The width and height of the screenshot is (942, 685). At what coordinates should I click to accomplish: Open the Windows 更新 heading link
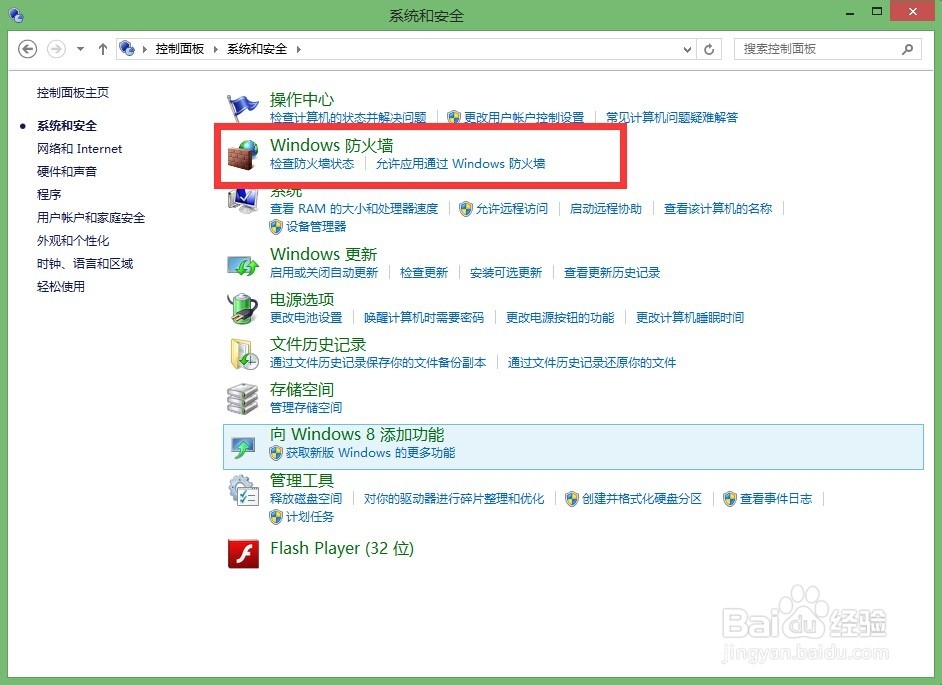click(x=323, y=254)
